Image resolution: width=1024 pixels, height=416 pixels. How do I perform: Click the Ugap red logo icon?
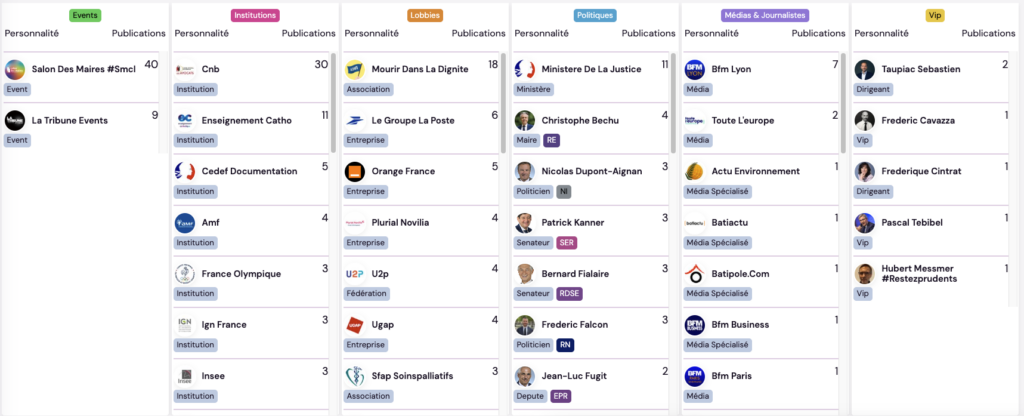tap(354, 325)
